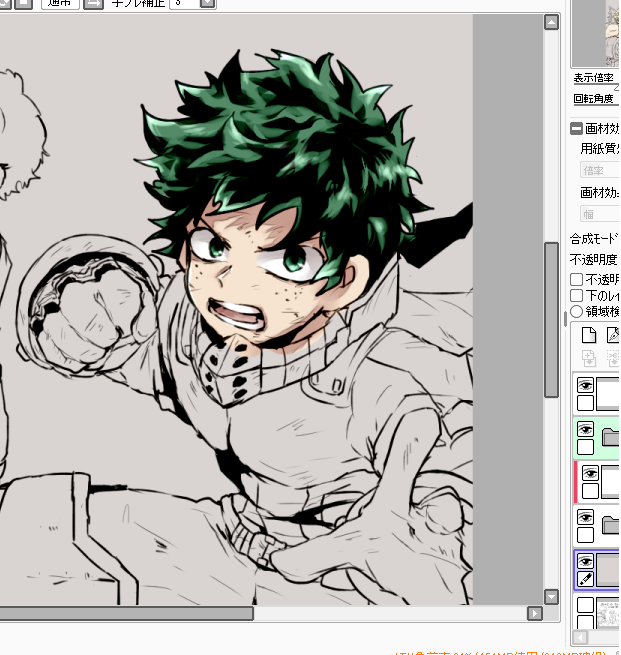
Task: Click the canvas horizontal scrollbar right arrow
Action: click(x=535, y=613)
